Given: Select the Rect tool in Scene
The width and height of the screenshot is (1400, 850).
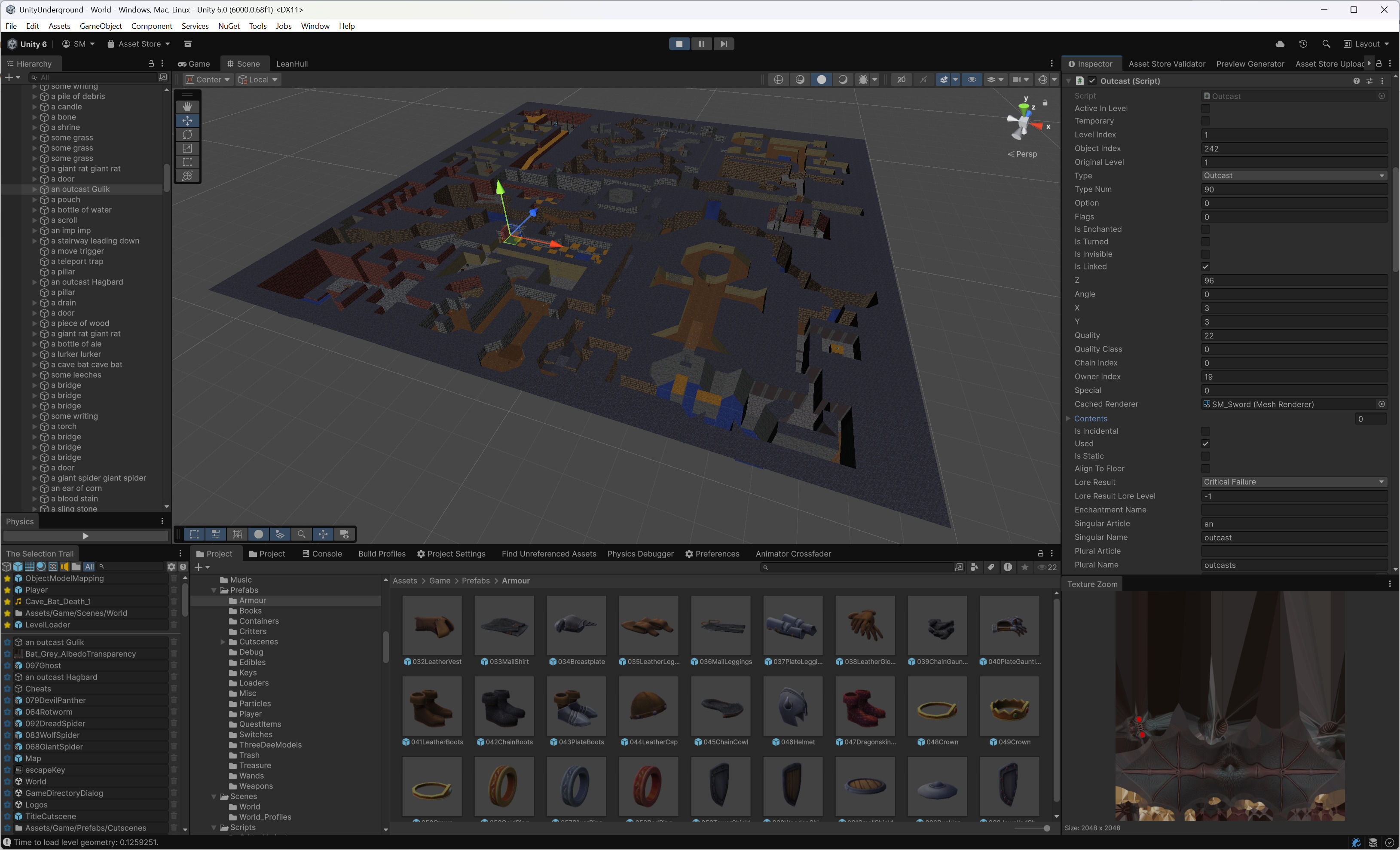Looking at the screenshot, I should [x=187, y=162].
